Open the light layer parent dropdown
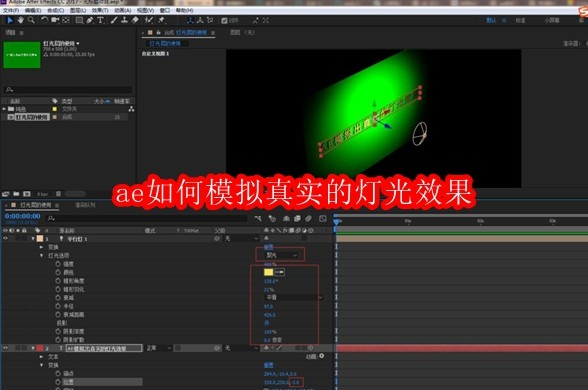Viewport: 588px width, 390px height. pyautogui.click(x=241, y=238)
